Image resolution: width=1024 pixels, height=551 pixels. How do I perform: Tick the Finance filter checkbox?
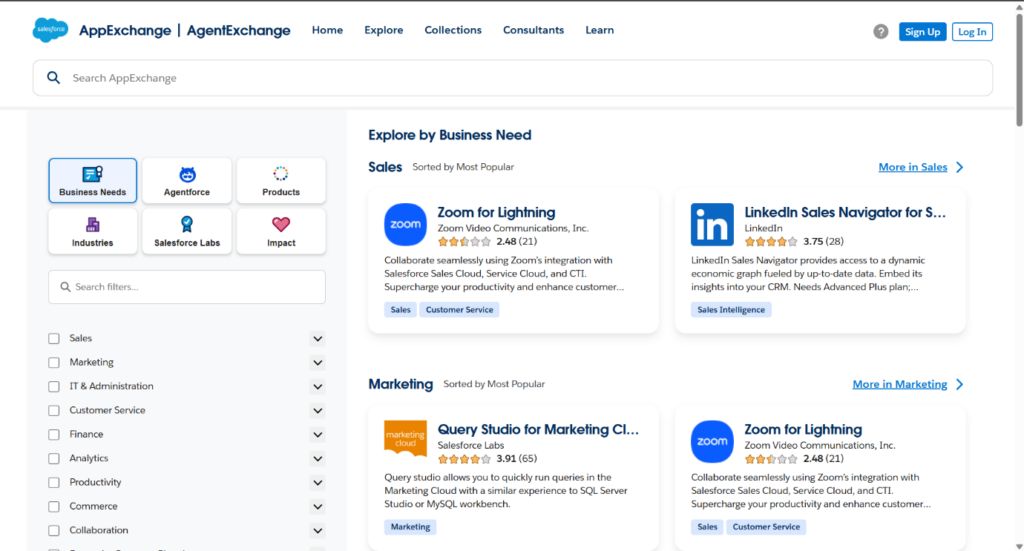pos(54,434)
